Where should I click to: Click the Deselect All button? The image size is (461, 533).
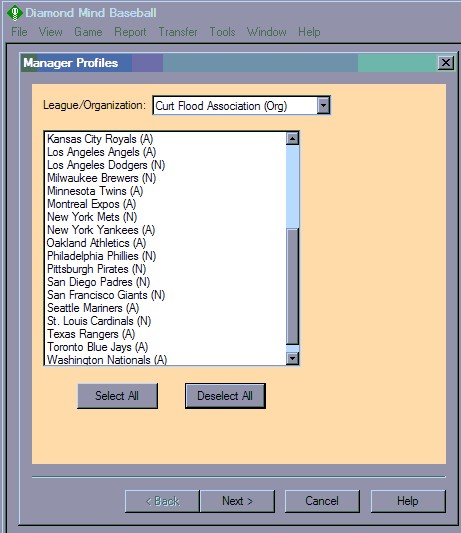(x=225, y=396)
